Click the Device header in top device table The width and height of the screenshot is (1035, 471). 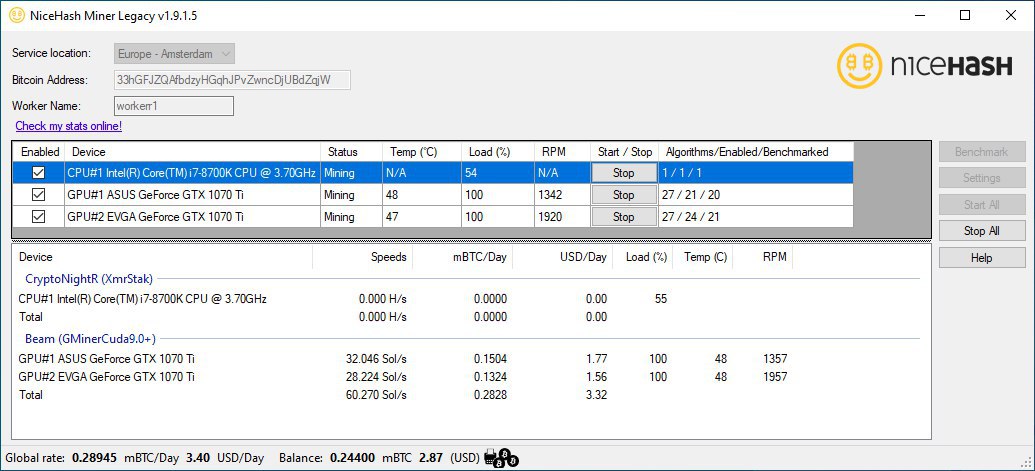(x=192, y=152)
